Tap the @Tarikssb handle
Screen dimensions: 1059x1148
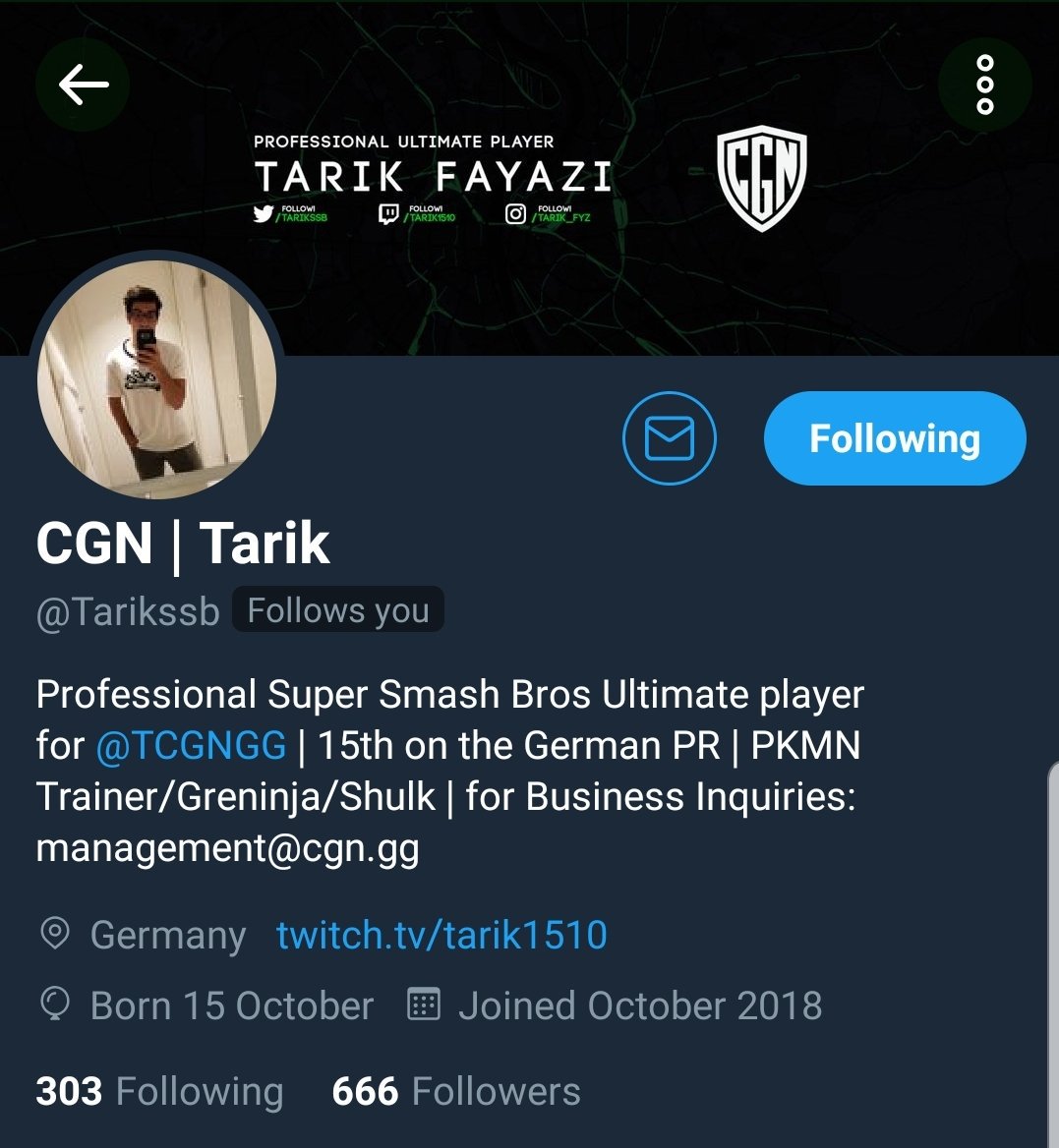click(128, 610)
